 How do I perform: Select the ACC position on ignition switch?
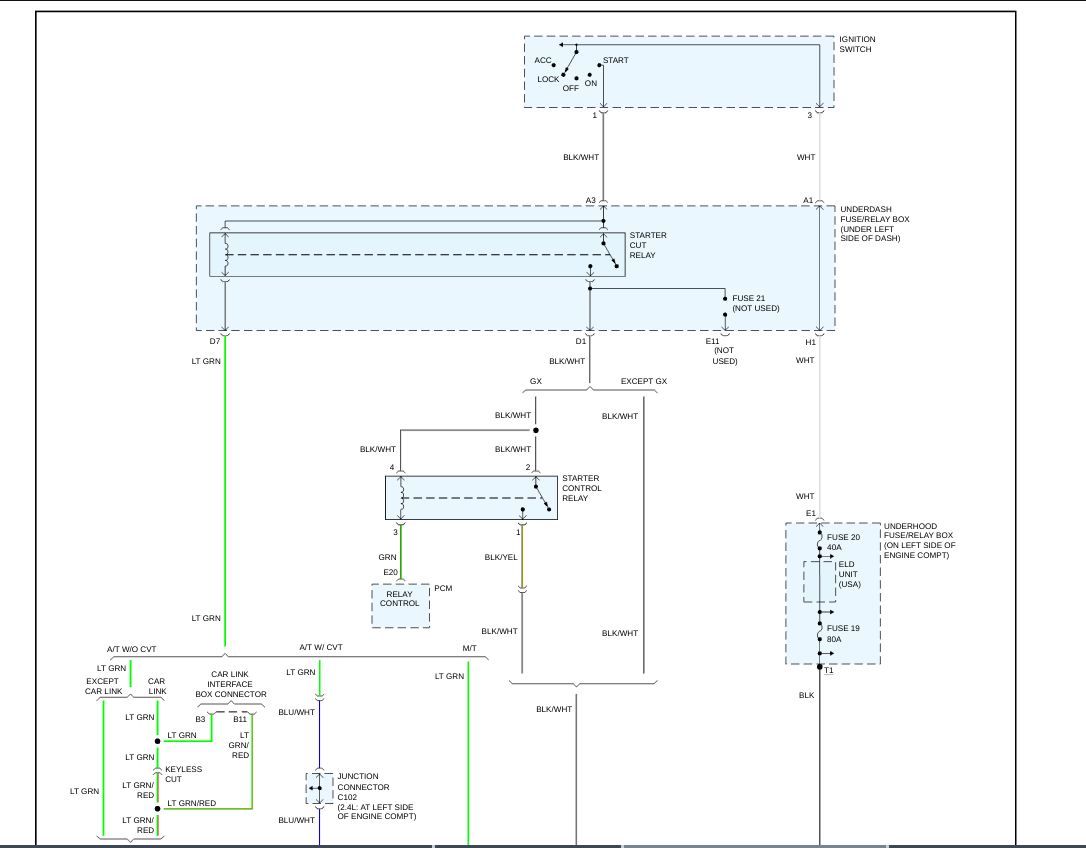[543, 60]
